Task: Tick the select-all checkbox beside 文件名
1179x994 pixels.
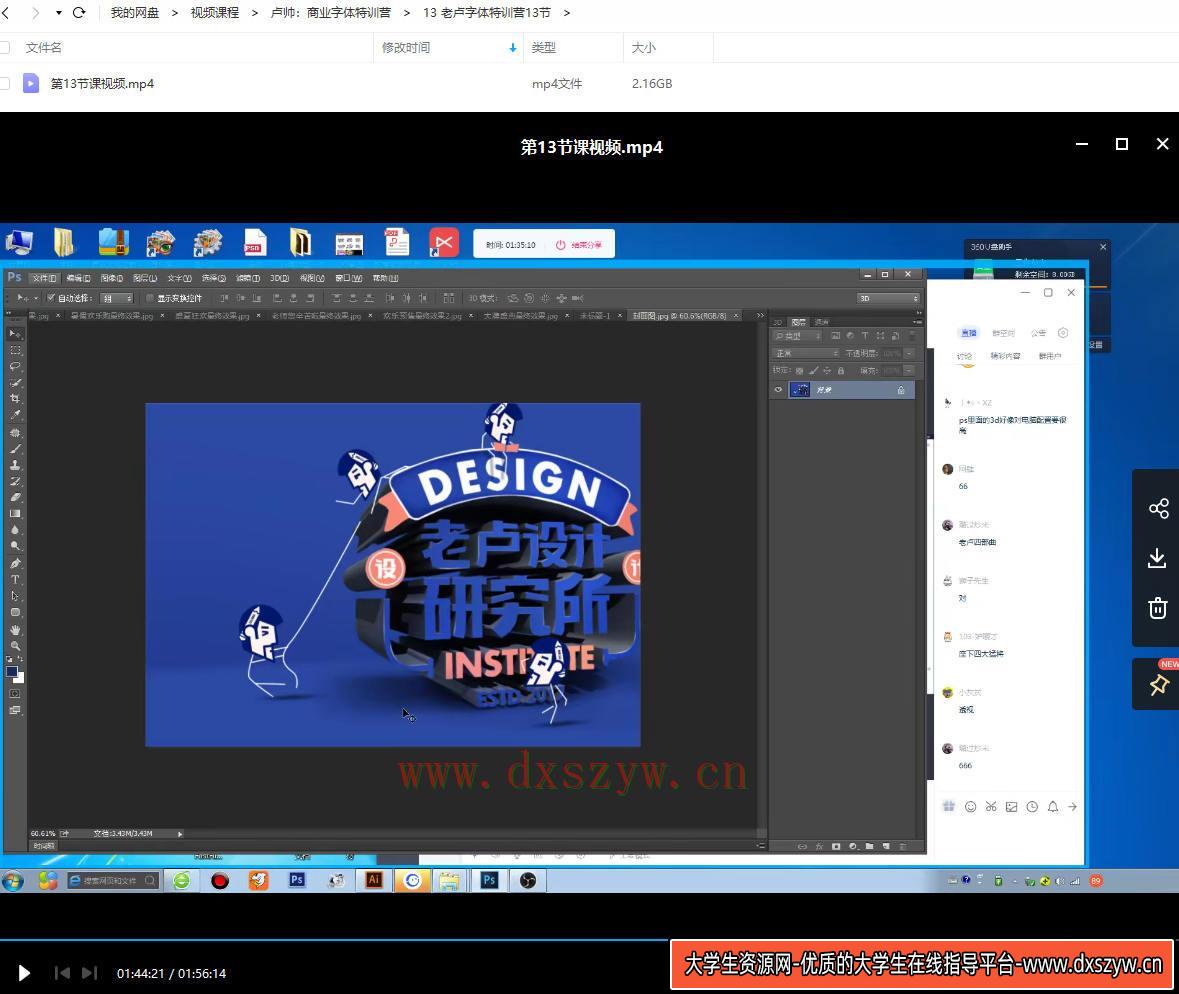Action: pos(5,47)
